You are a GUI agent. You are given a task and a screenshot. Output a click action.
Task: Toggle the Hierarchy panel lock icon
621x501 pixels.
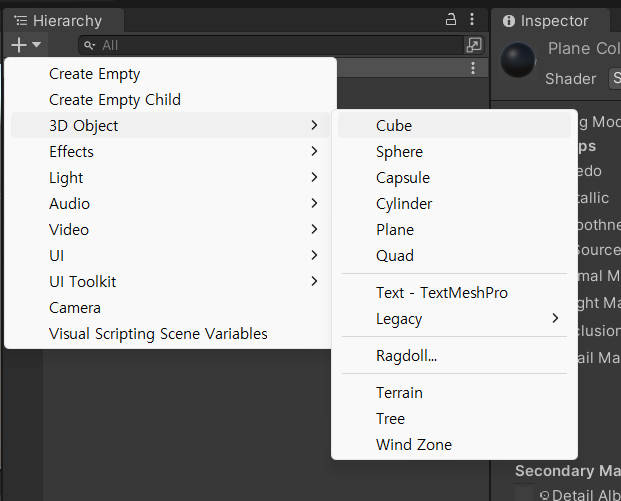pos(450,19)
